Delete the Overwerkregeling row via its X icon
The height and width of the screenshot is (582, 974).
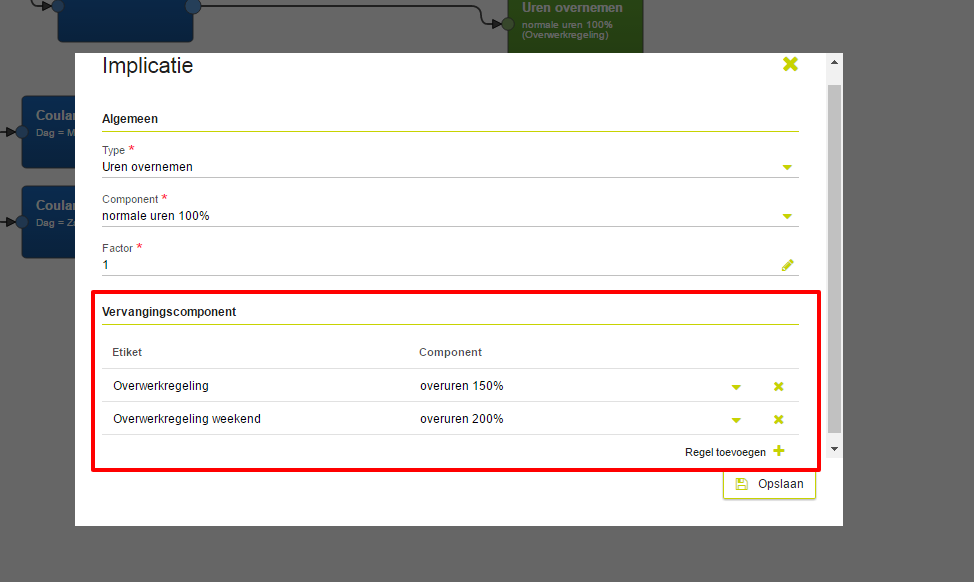(x=778, y=386)
